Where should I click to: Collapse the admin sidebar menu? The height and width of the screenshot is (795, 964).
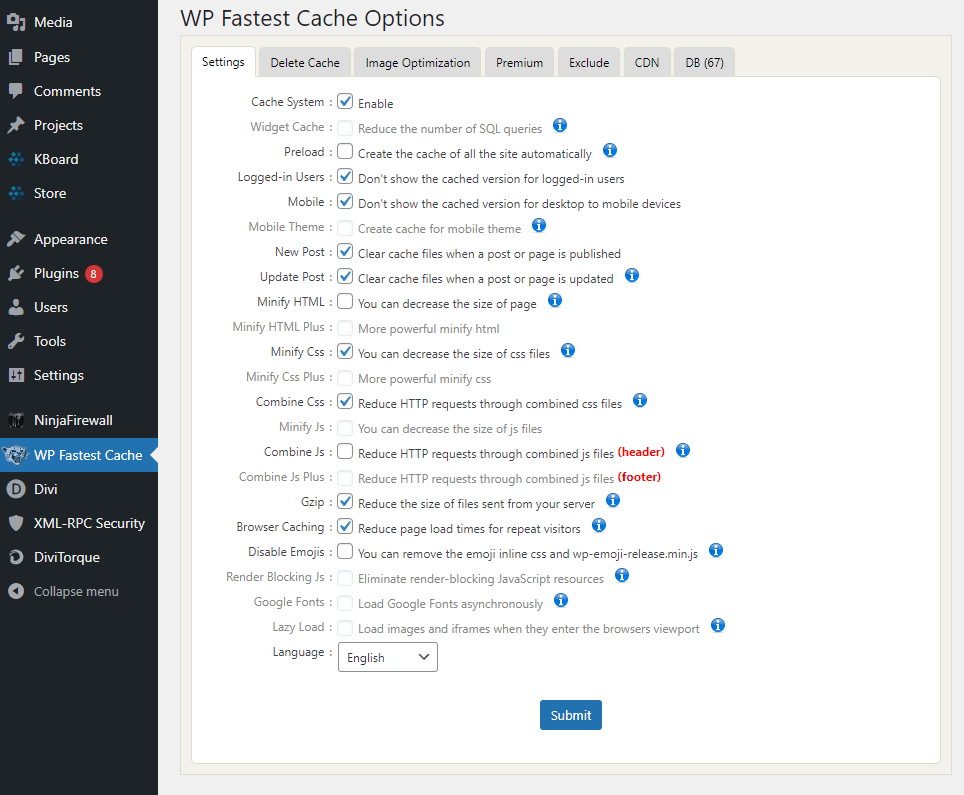63,591
